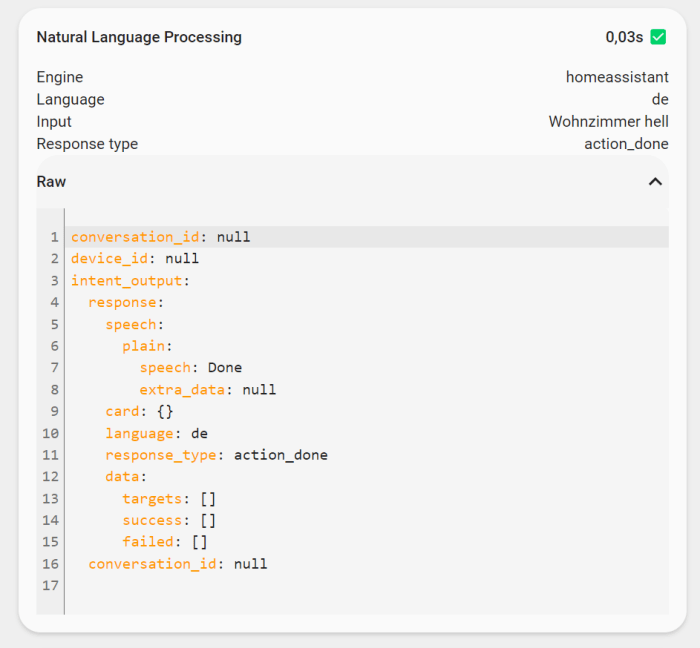
Task: Click the targets: [] code line
Action: 169,498
